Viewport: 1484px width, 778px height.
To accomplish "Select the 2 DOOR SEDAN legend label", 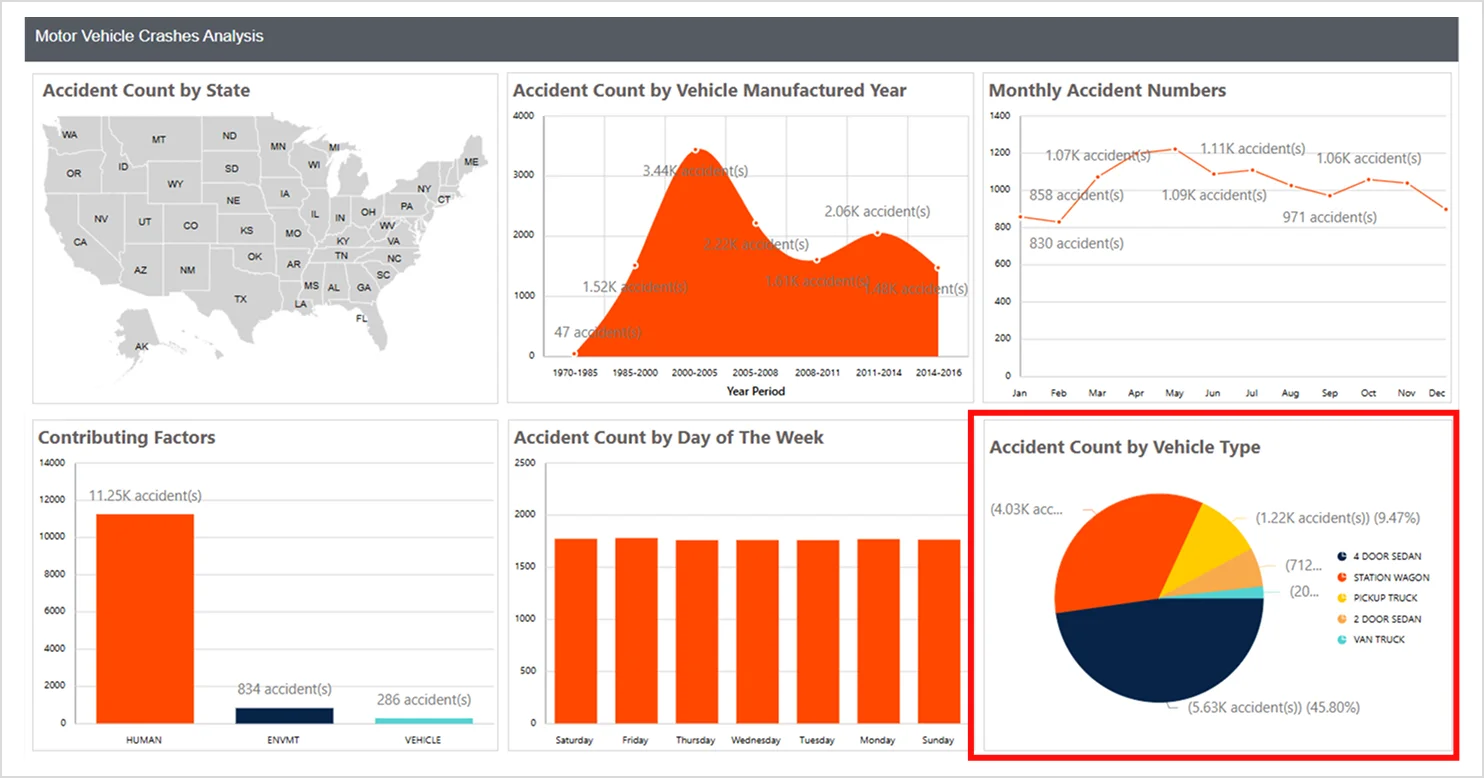I will [1387, 619].
